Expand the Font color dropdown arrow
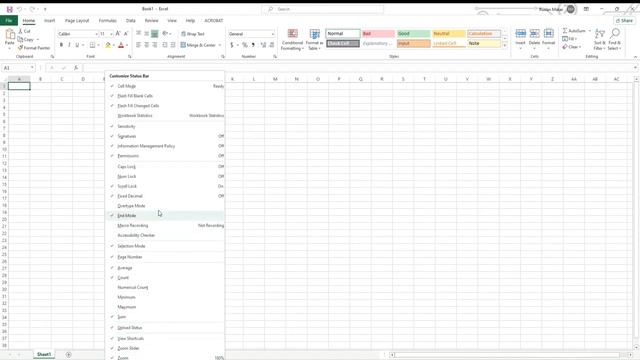Image resolution: width=640 pixels, height=360 pixels. tap(127, 45)
